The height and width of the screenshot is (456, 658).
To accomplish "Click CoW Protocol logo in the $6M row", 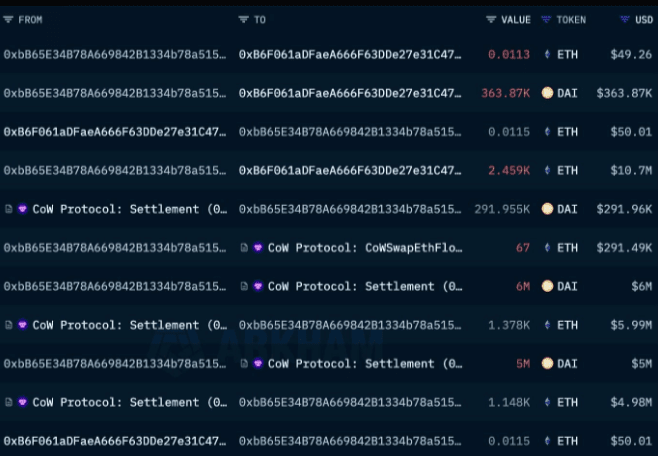I will click(x=258, y=286).
